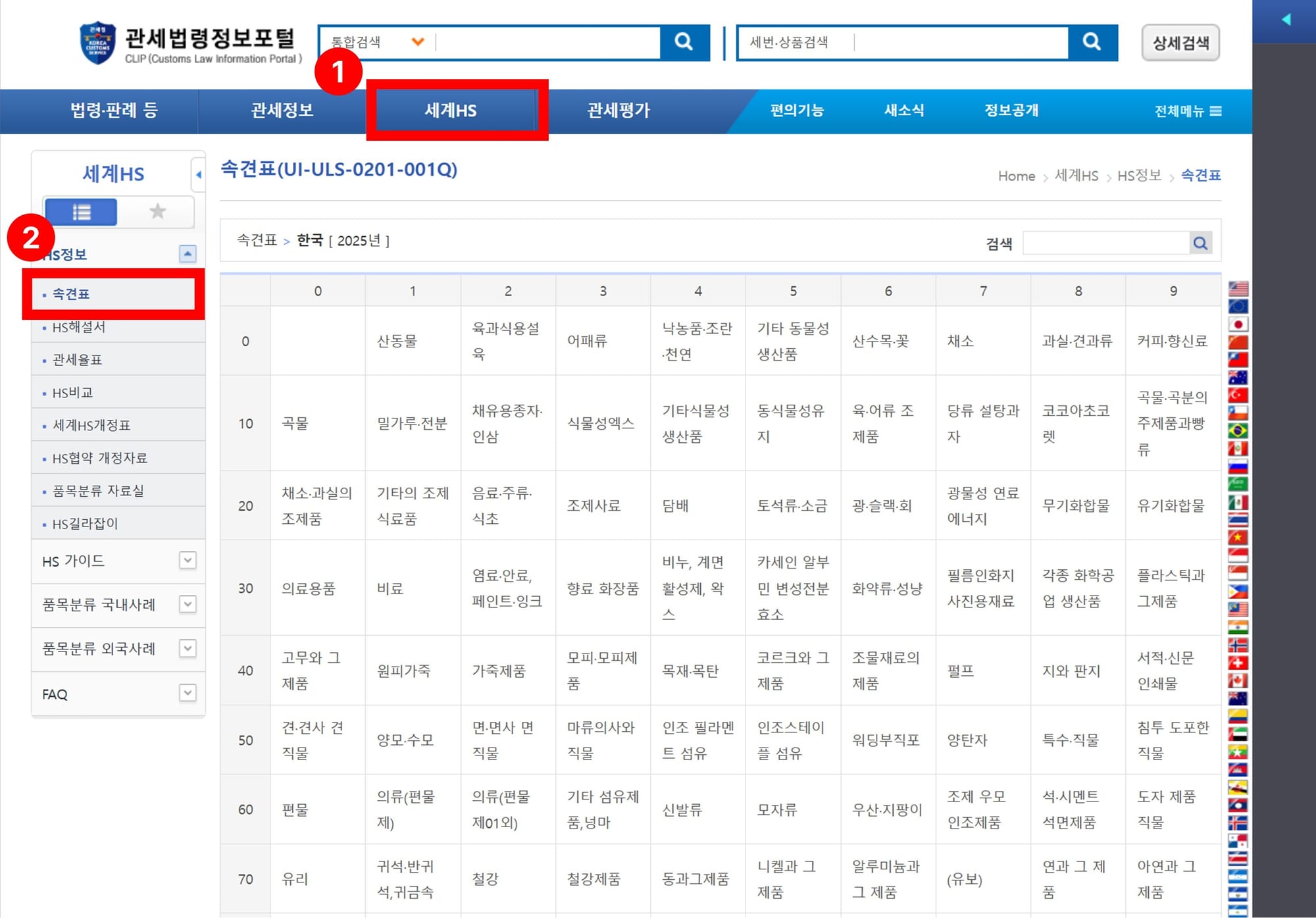Click the search icon beside the 검색 field
This screenshot has width=1316, height=918.
pos(1202,242)
